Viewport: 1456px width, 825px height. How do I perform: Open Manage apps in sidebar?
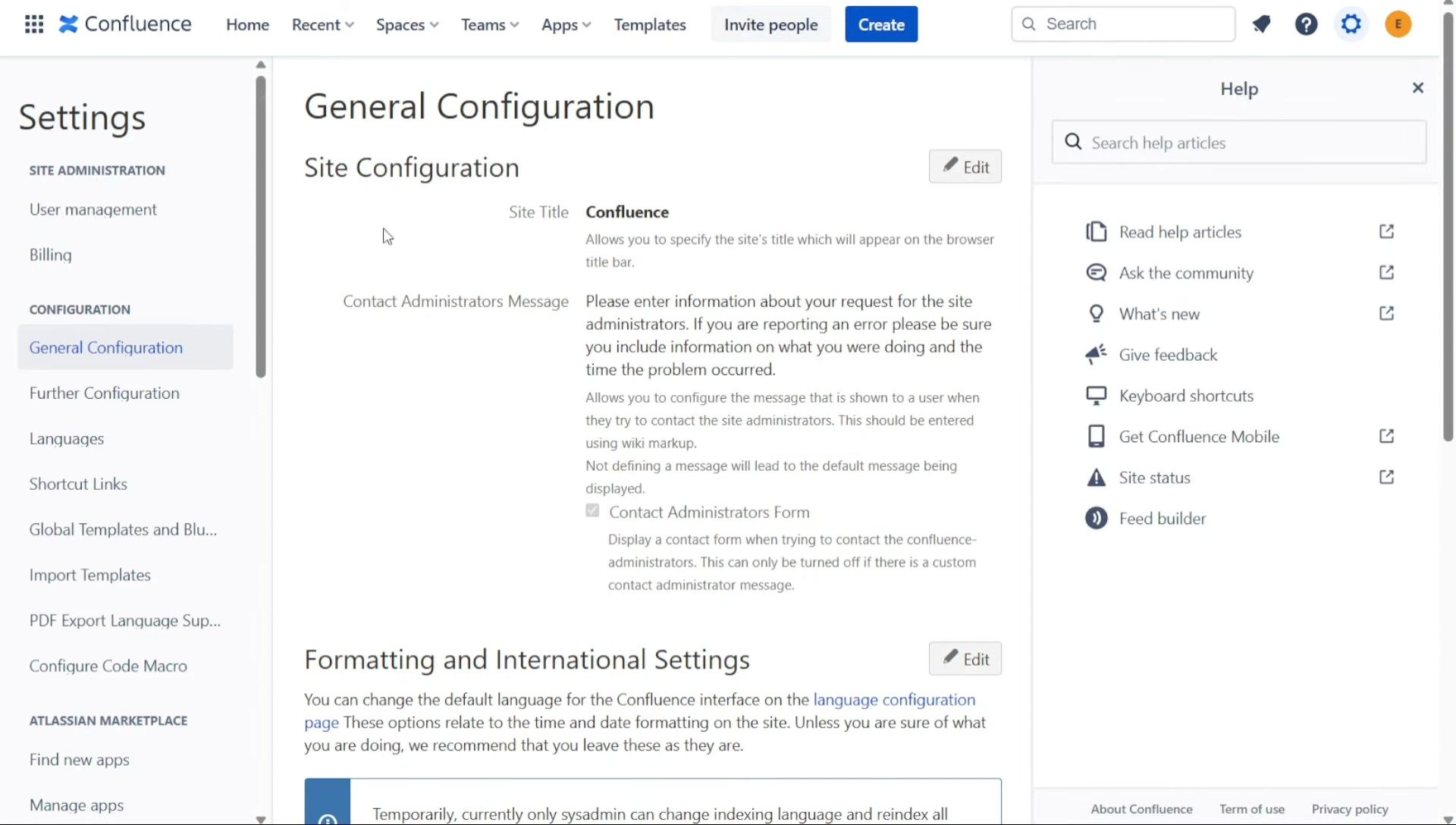77,805
